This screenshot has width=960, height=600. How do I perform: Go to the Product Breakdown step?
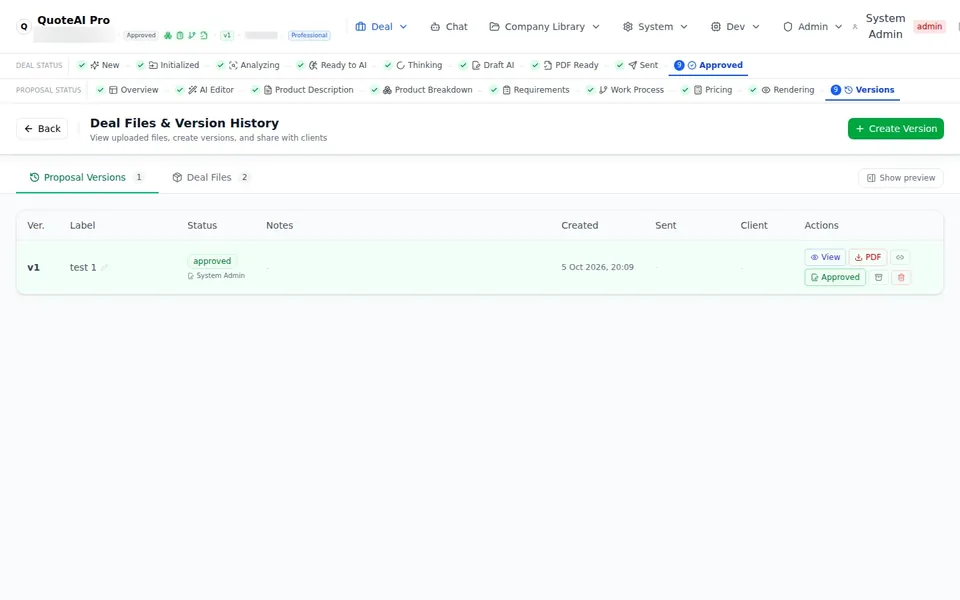tap(422, 90)
